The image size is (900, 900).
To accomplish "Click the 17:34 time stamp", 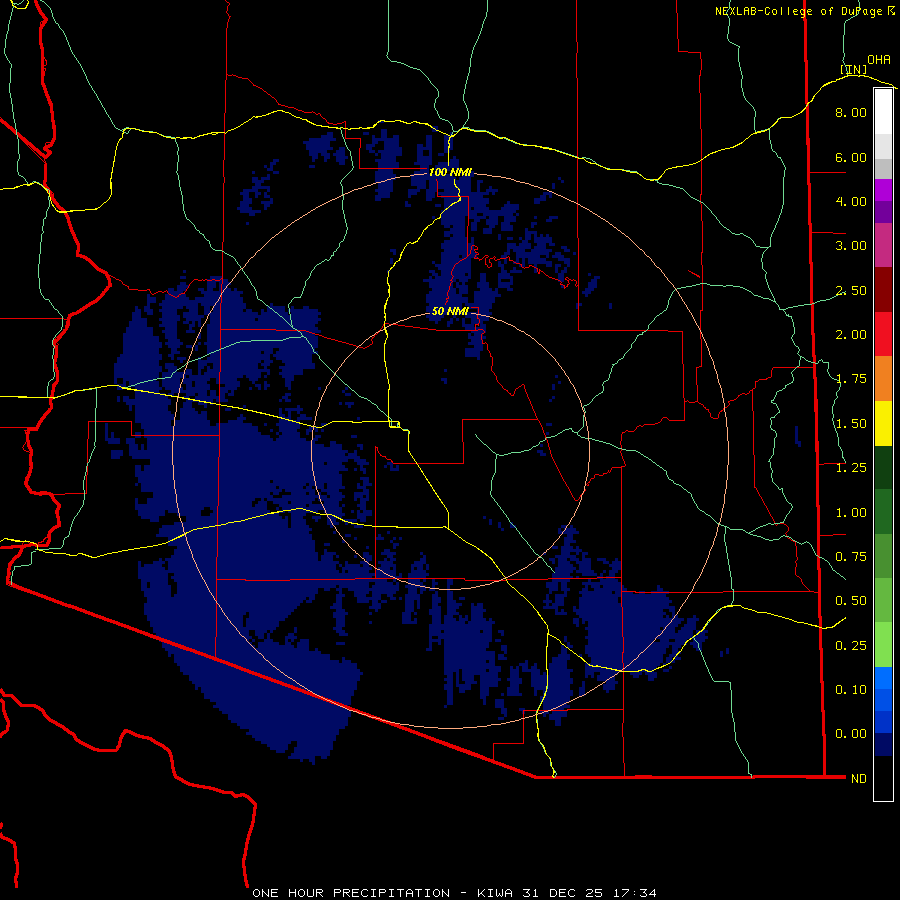I will [x=634, y=893].
